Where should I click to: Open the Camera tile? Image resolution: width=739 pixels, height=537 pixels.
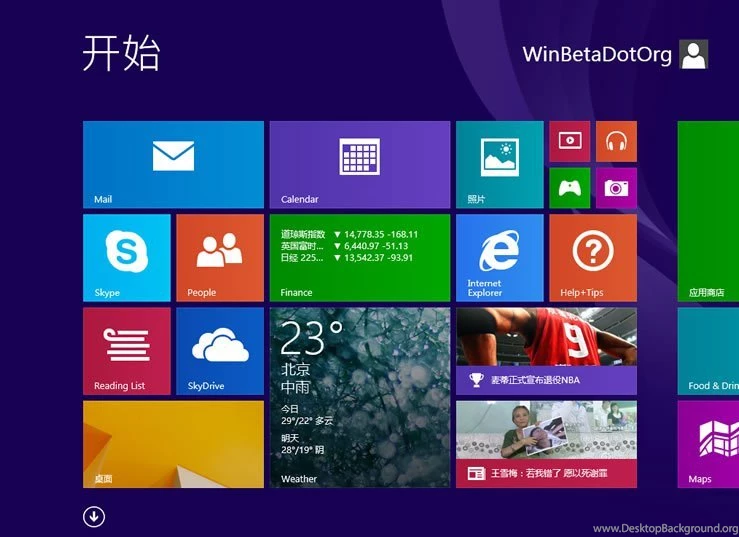616,188
